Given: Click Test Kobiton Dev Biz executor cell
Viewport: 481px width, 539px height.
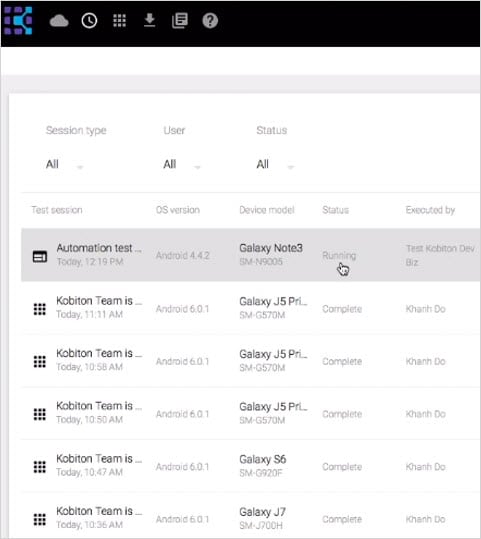Looking at the screenshot, I should pyautogui.click(x=440, y=255).
